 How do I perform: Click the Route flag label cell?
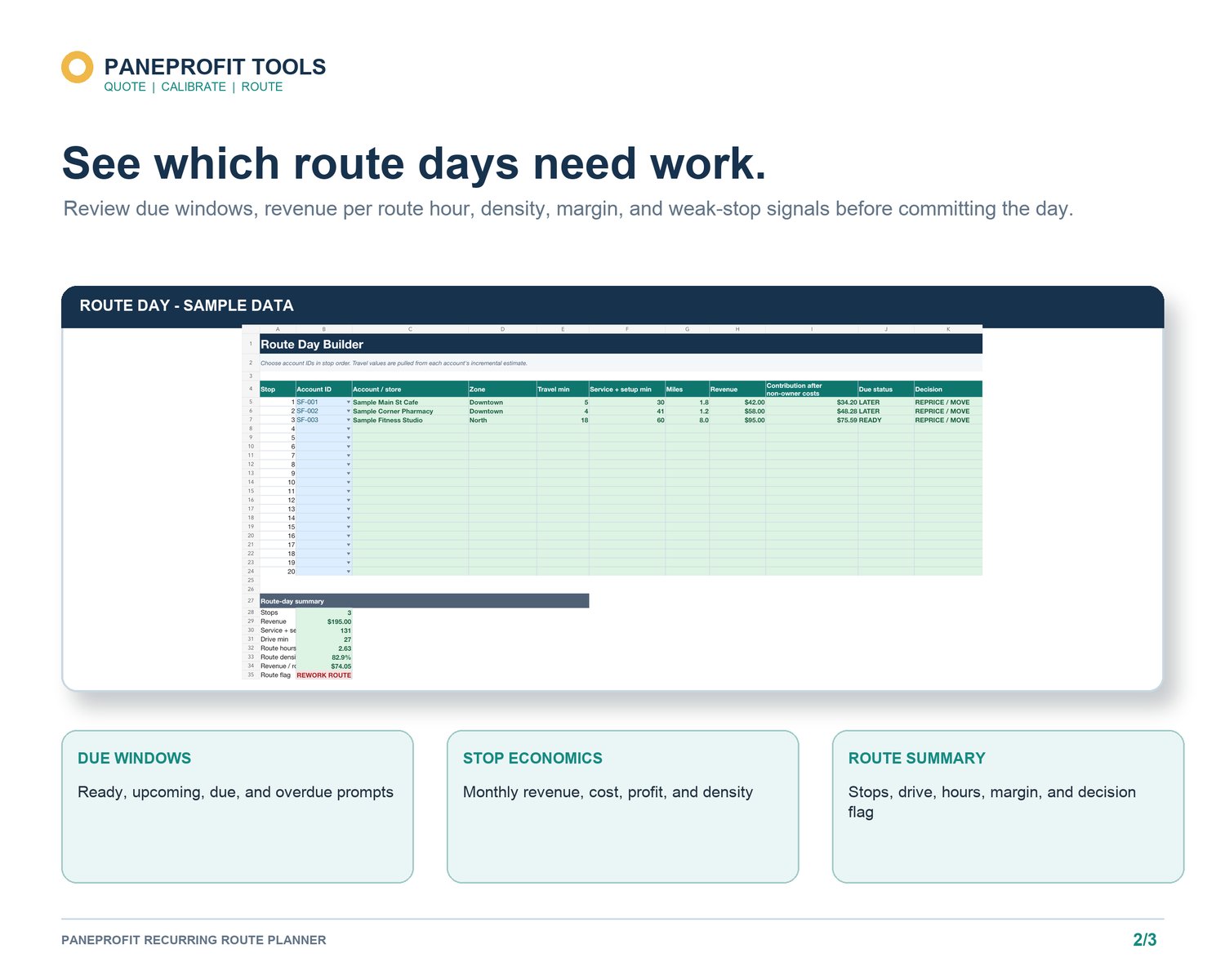coord(278,675)
